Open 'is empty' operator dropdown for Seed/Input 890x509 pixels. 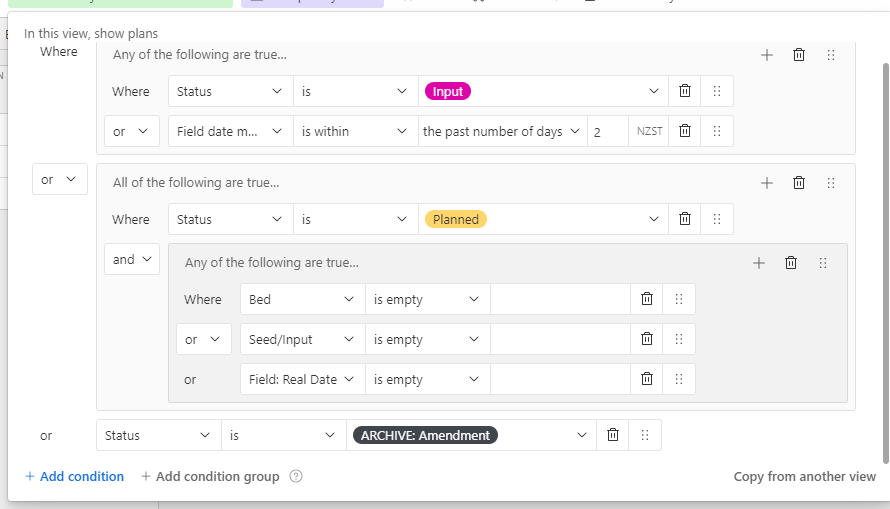427,339
